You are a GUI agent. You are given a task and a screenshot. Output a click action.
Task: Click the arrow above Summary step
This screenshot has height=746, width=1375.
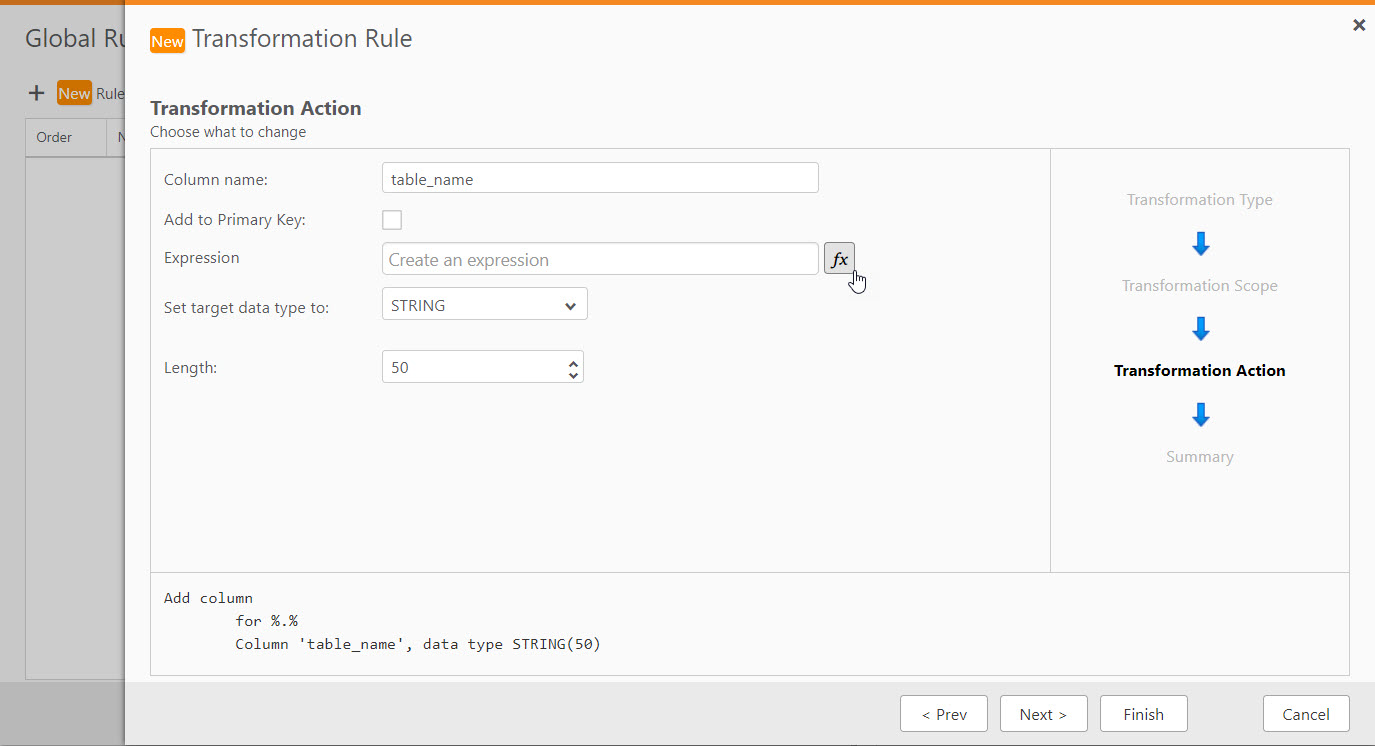click(1201, 415)
